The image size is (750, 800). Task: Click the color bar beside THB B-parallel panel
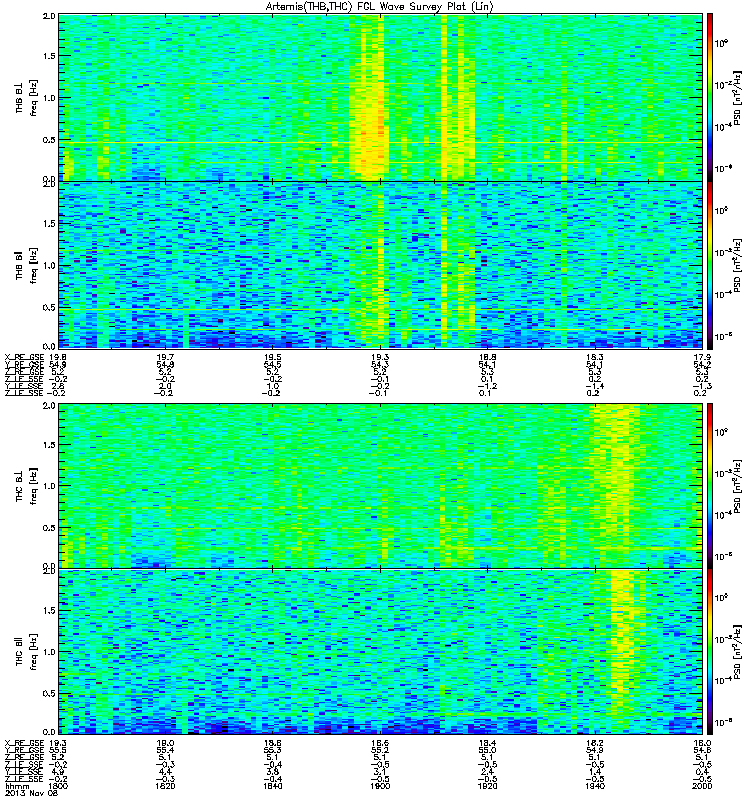coord(709,265)
